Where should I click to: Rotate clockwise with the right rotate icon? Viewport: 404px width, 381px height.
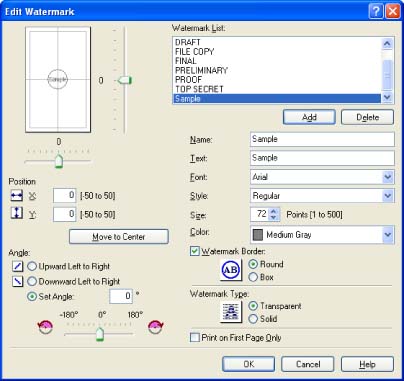point(156,327)
